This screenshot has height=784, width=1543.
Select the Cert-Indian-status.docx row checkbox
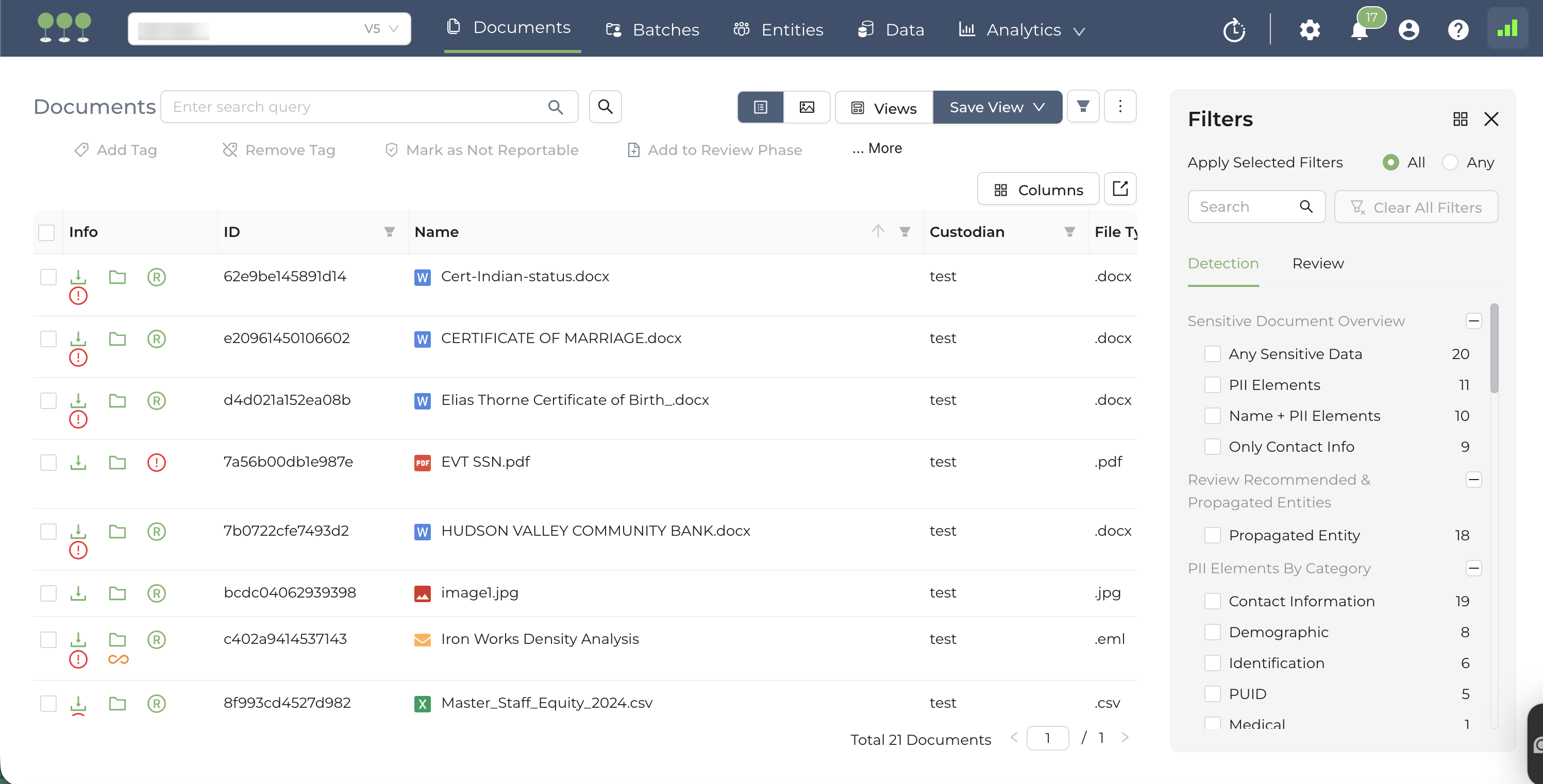[48, 277]
